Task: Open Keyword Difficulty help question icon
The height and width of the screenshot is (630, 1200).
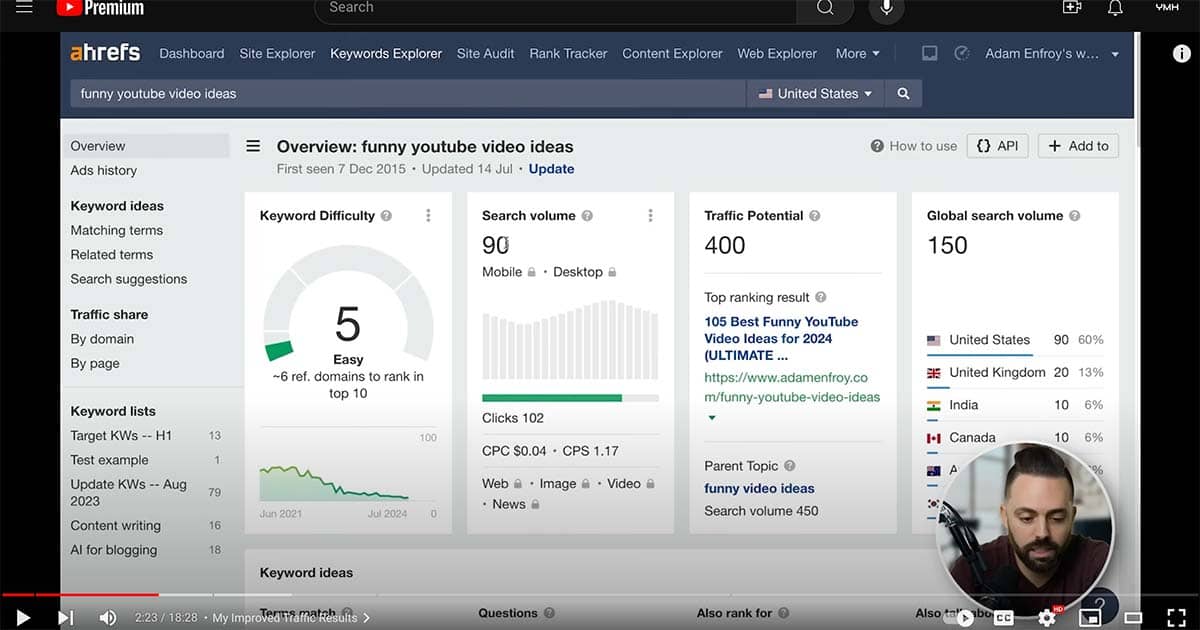Action: click(386, 216)
